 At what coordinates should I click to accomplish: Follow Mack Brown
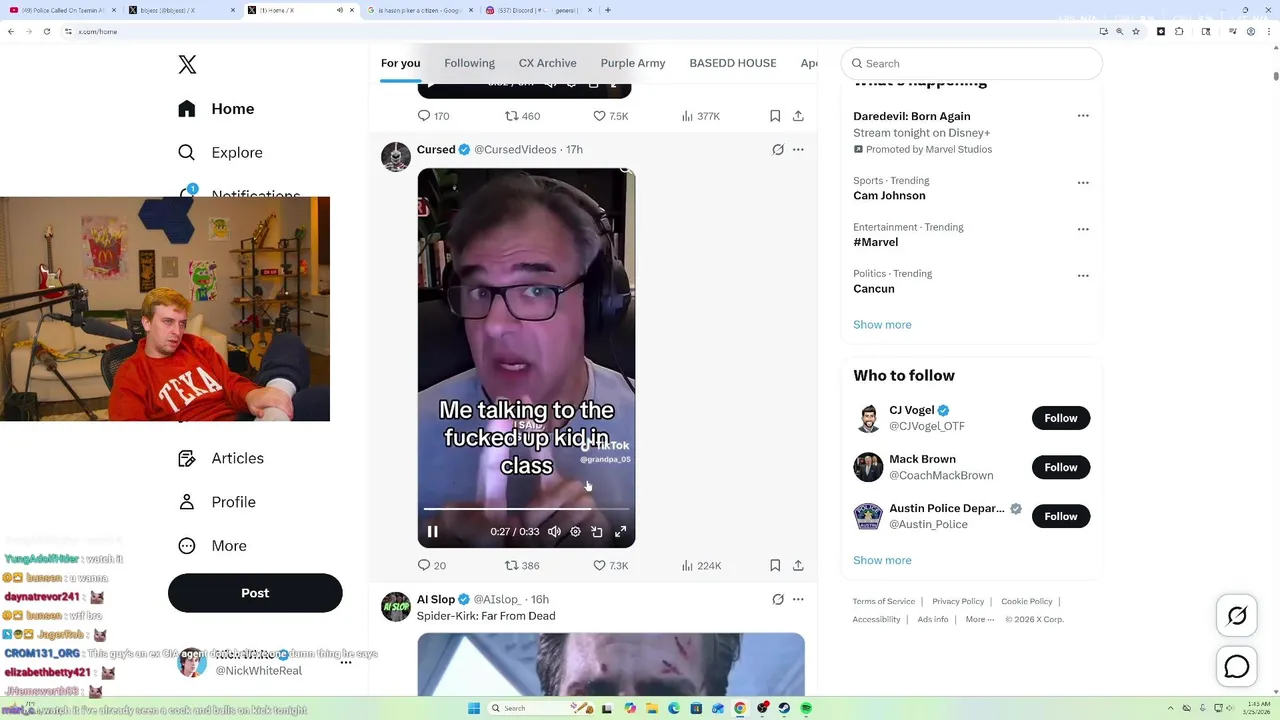[x=1061, y=467]
